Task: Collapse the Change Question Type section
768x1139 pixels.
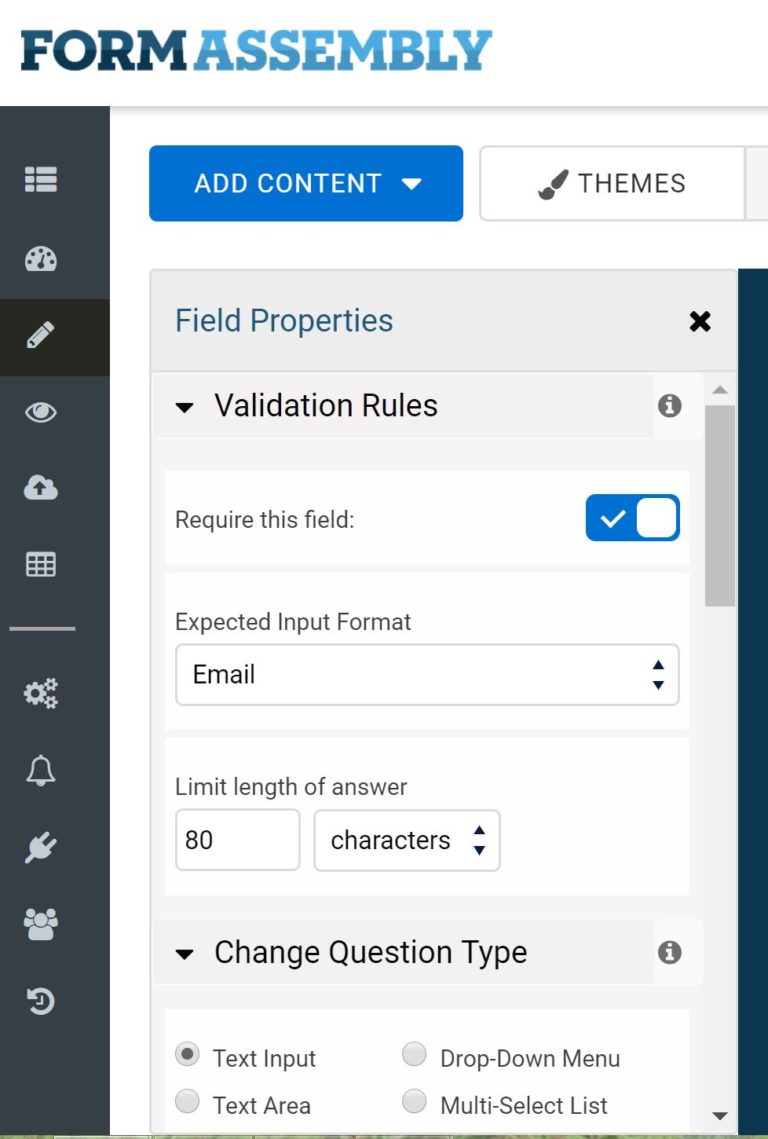Action: pyautogui.click(x=186, y=953)
